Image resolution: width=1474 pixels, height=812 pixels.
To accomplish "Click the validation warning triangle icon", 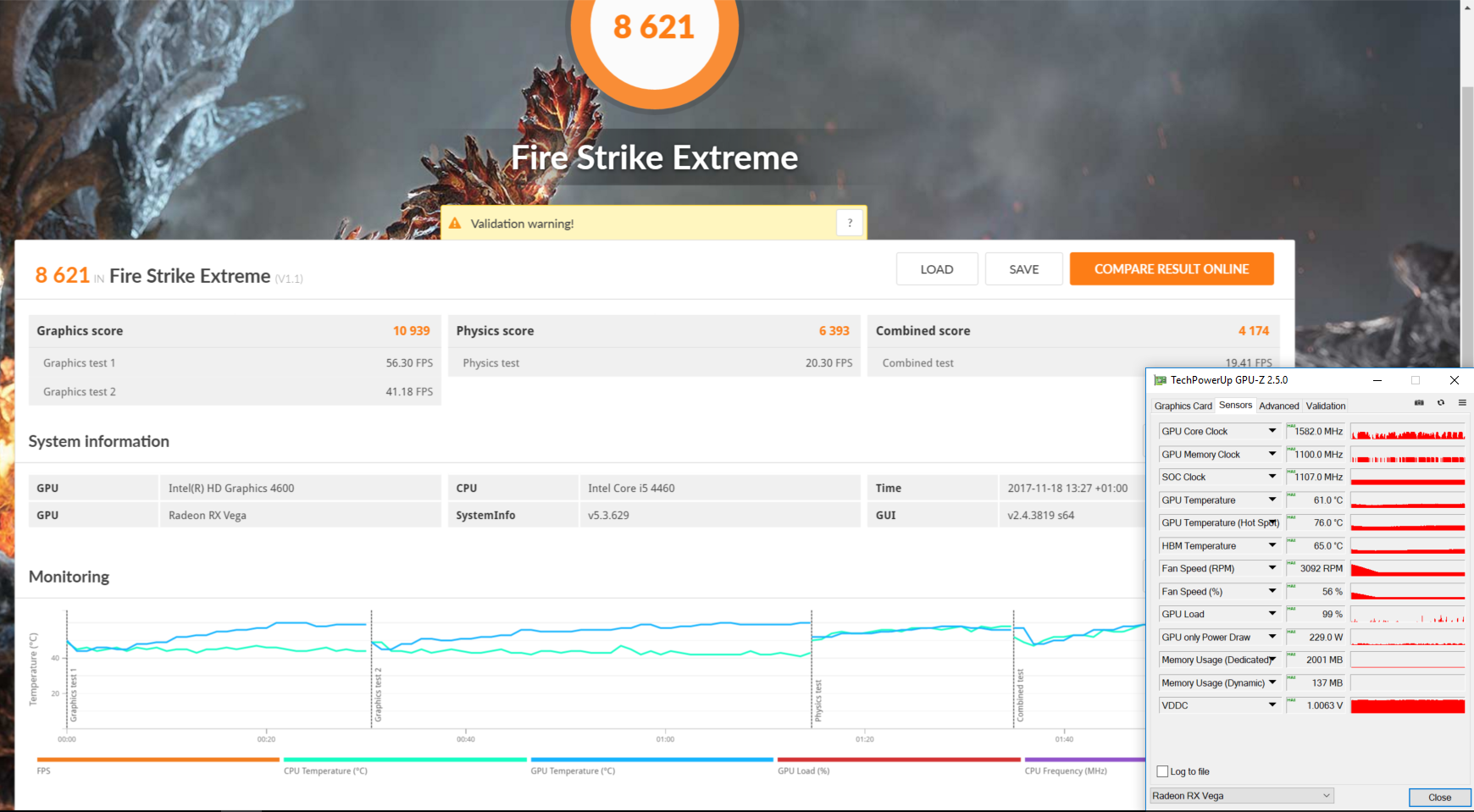I will (x=455, y=224).
